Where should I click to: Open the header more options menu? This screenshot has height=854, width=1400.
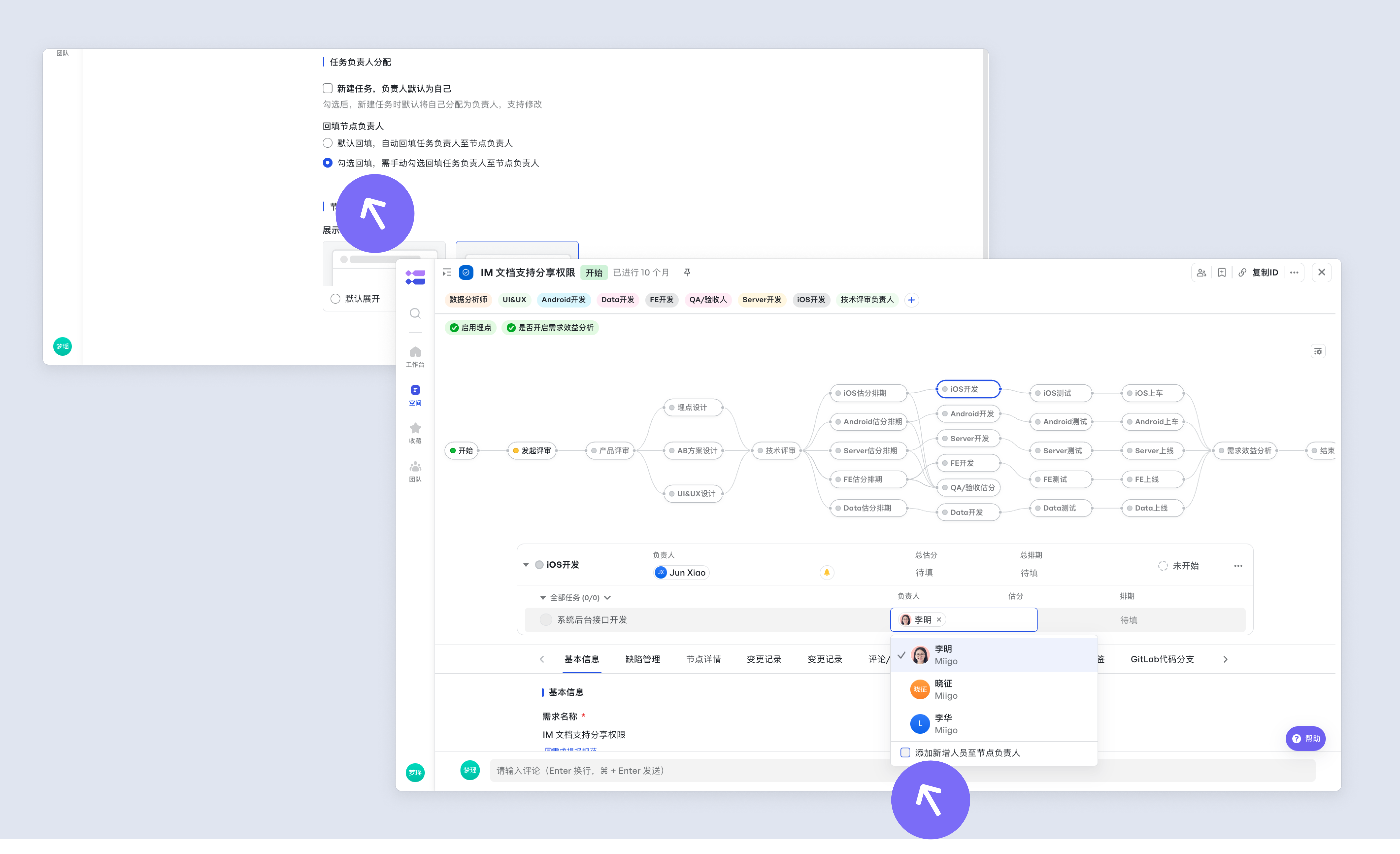tap(1294, 273)
